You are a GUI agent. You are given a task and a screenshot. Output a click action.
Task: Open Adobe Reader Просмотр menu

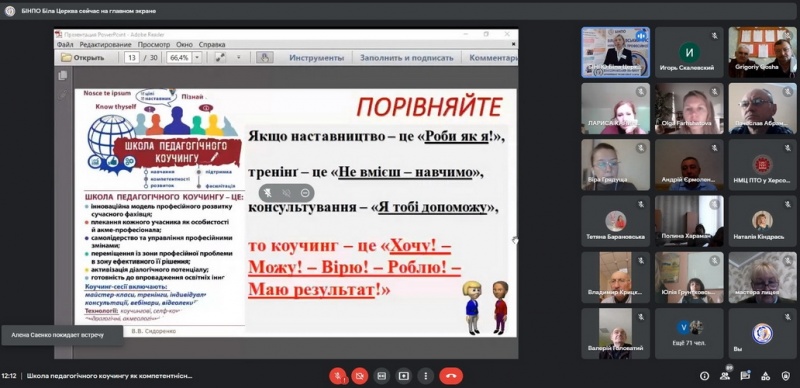(x=154, y=45)
